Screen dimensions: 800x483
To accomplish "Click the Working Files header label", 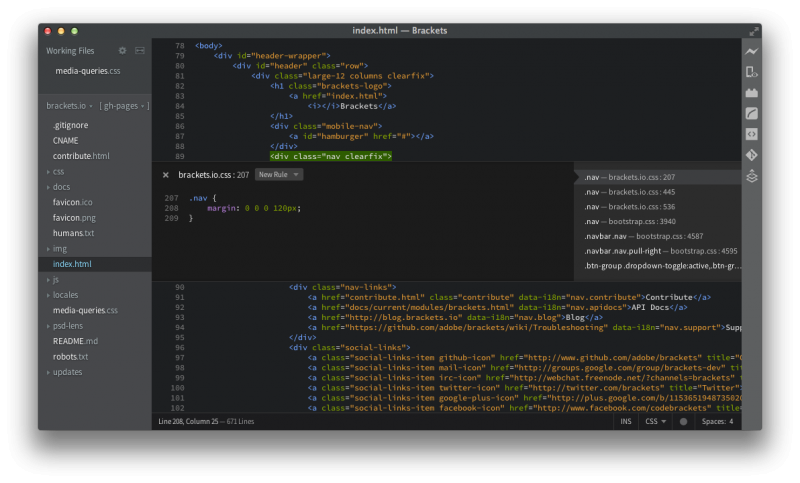I will coord(70,50).
